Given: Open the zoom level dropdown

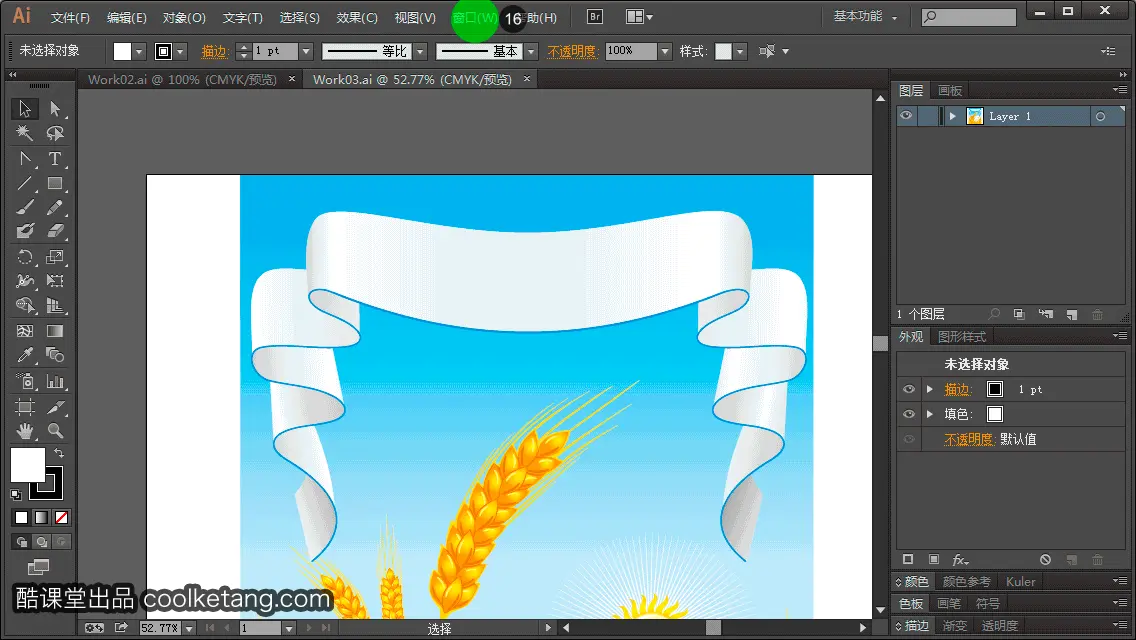Looking at the screenshot, I should pos(188,628).
